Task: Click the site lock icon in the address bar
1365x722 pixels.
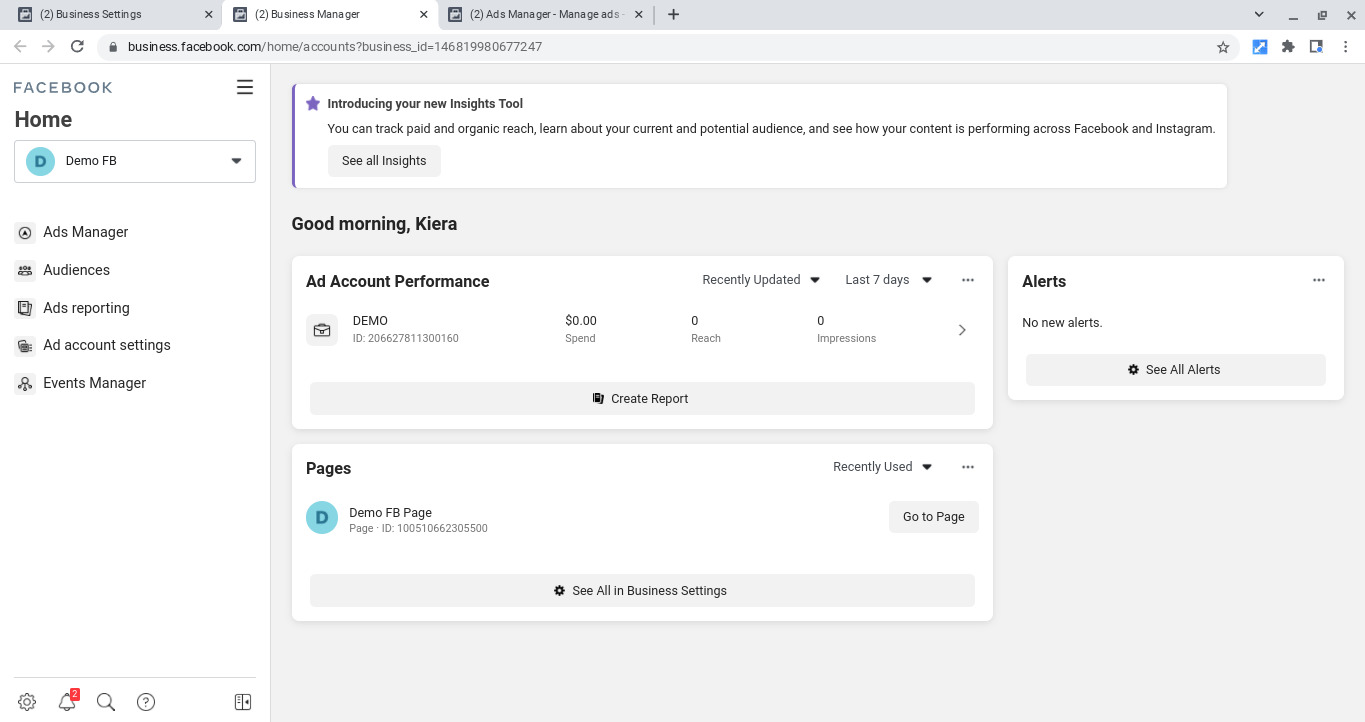Action: pos(112,47)
